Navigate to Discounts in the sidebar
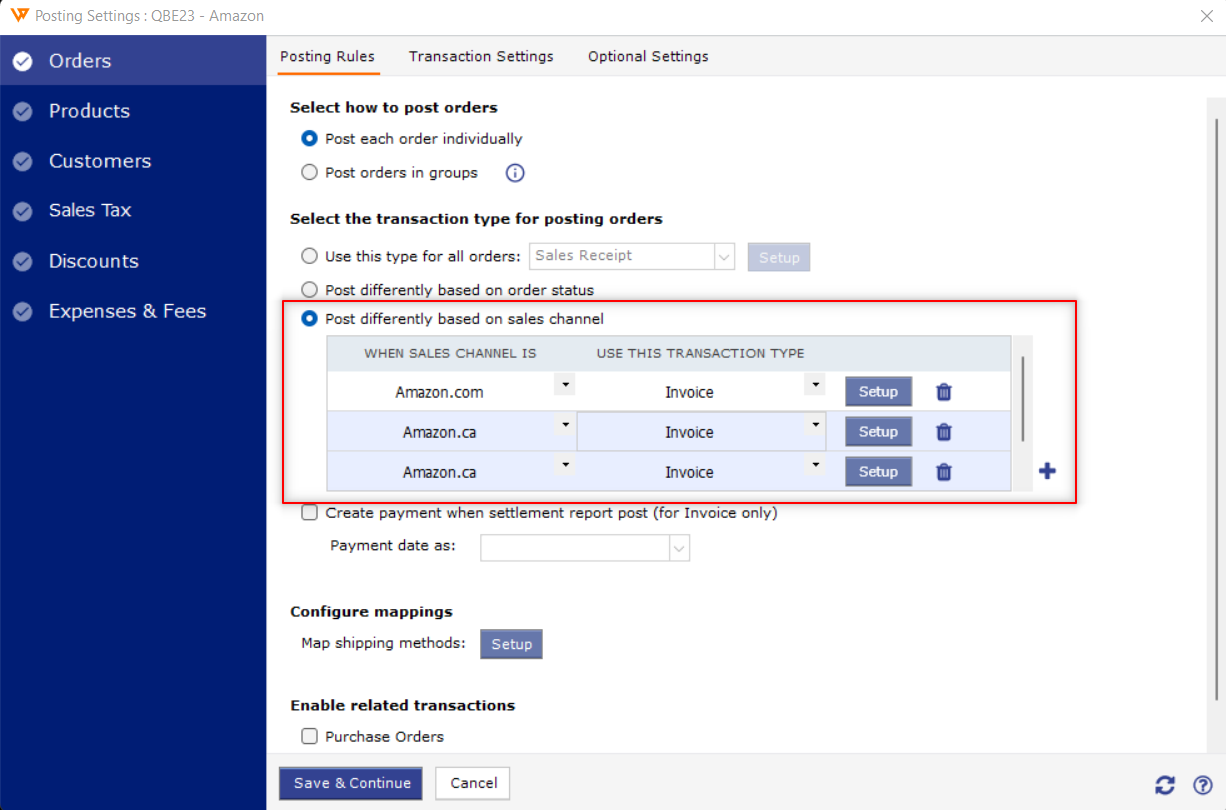 coord(133,261)
